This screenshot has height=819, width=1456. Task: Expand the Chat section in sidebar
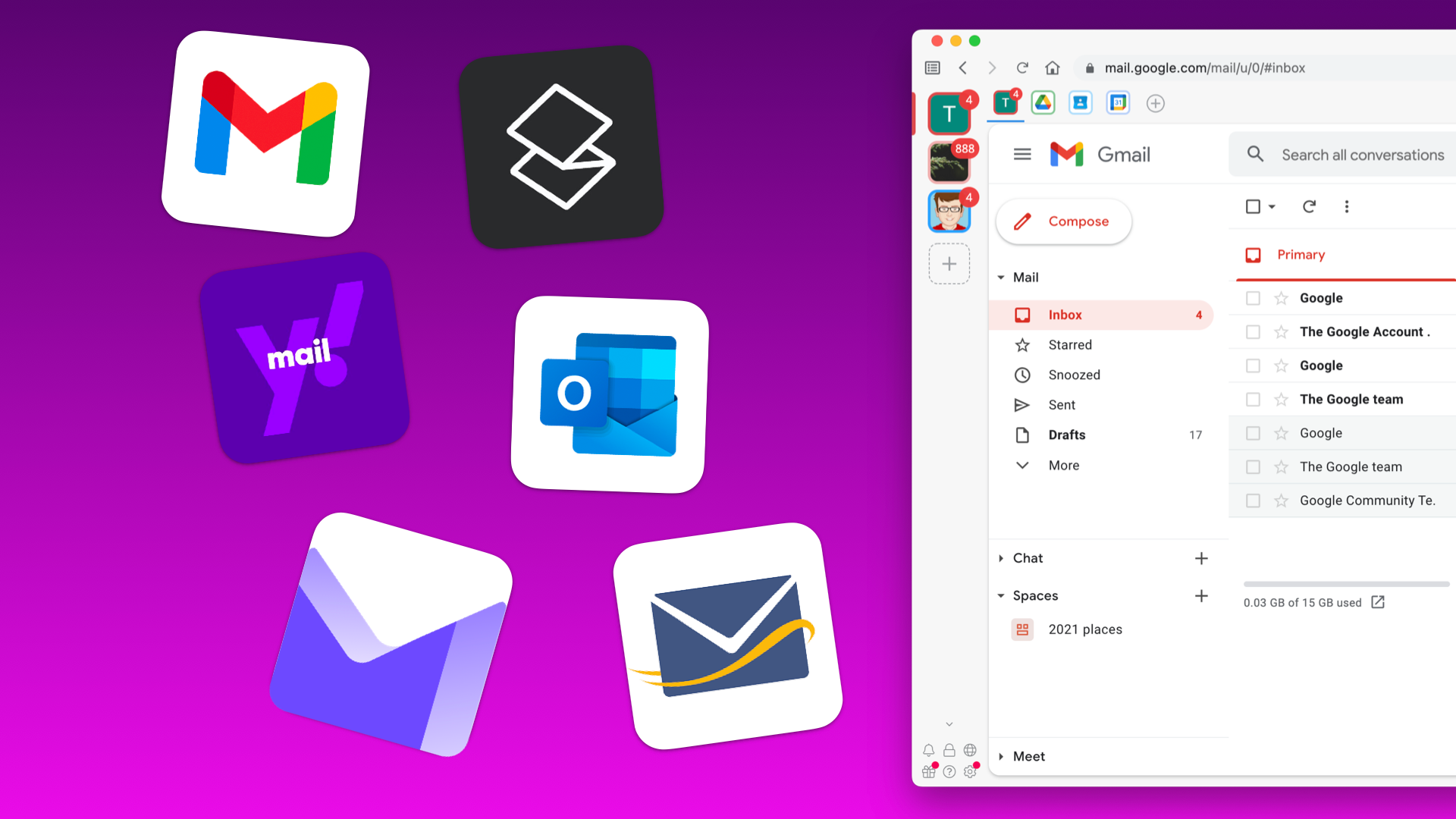pos(1000,558)
